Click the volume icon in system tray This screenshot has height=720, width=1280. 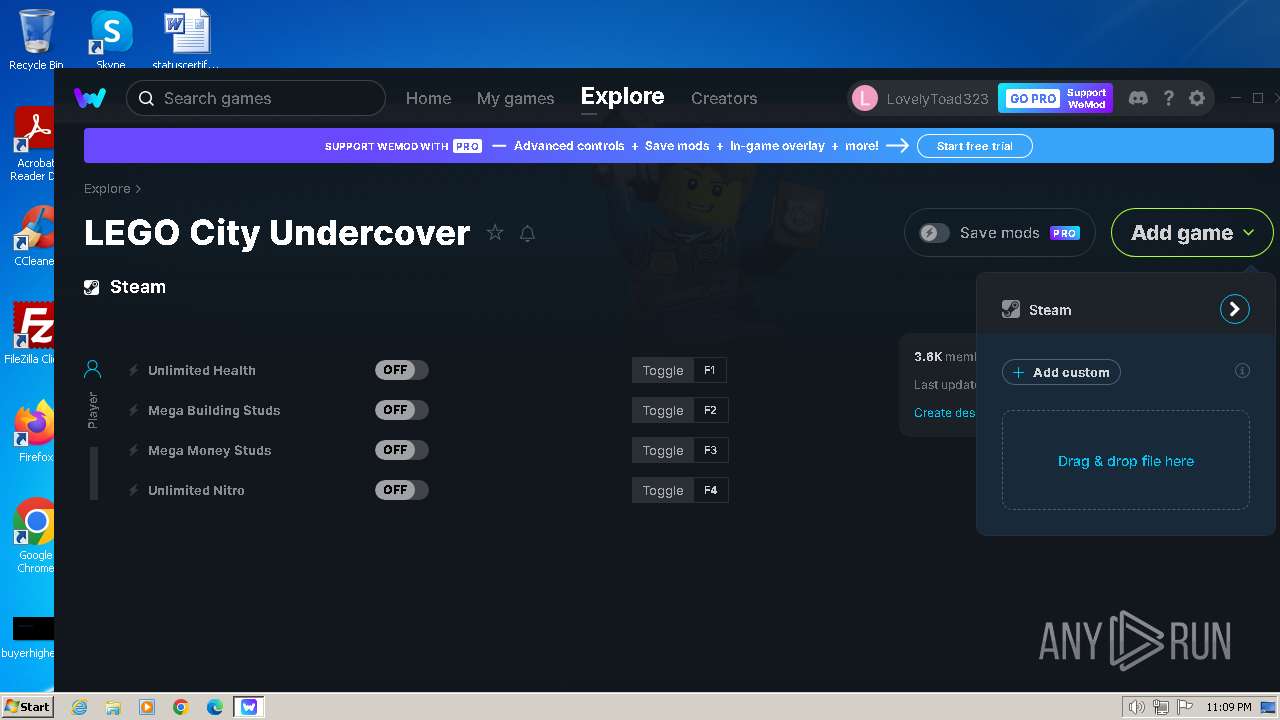1136,707
